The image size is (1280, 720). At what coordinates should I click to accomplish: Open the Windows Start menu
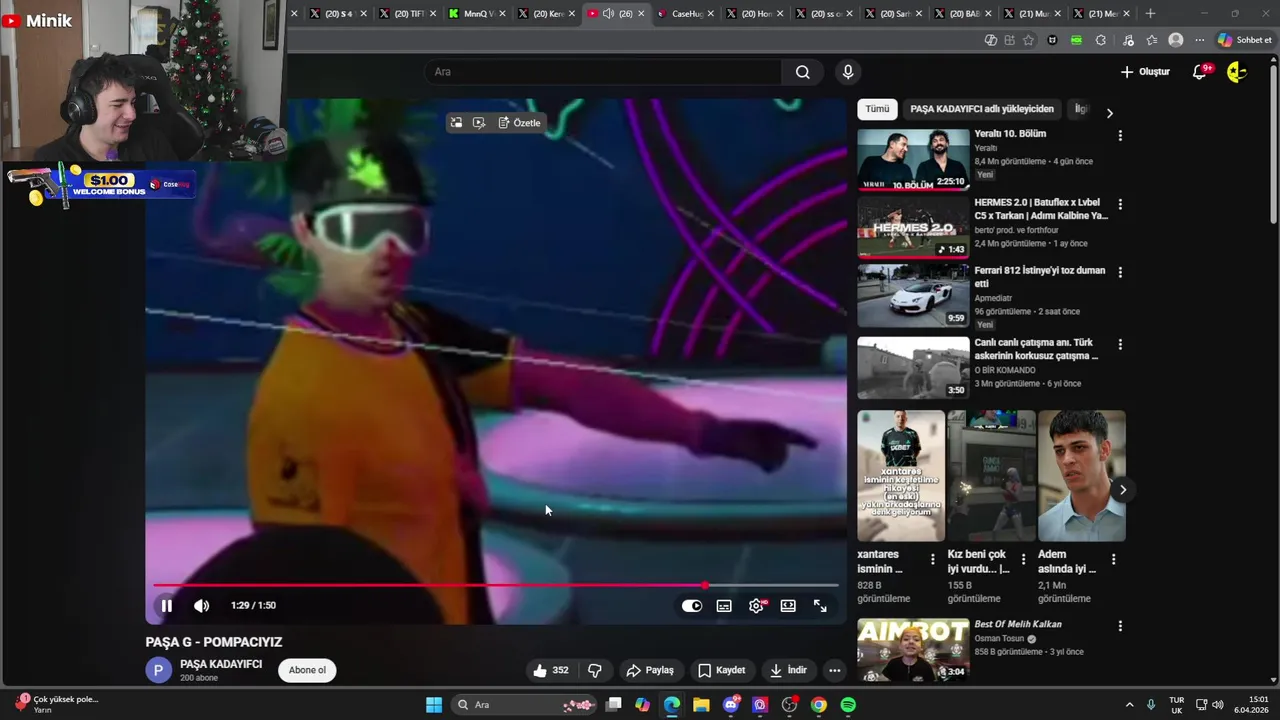(434, 705)
